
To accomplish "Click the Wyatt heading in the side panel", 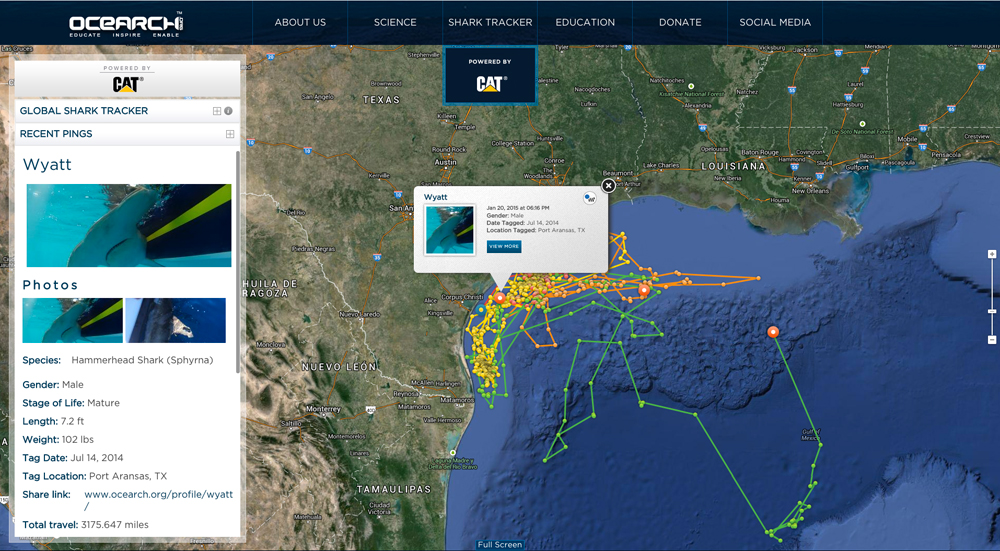I will (x=47, y=165).
